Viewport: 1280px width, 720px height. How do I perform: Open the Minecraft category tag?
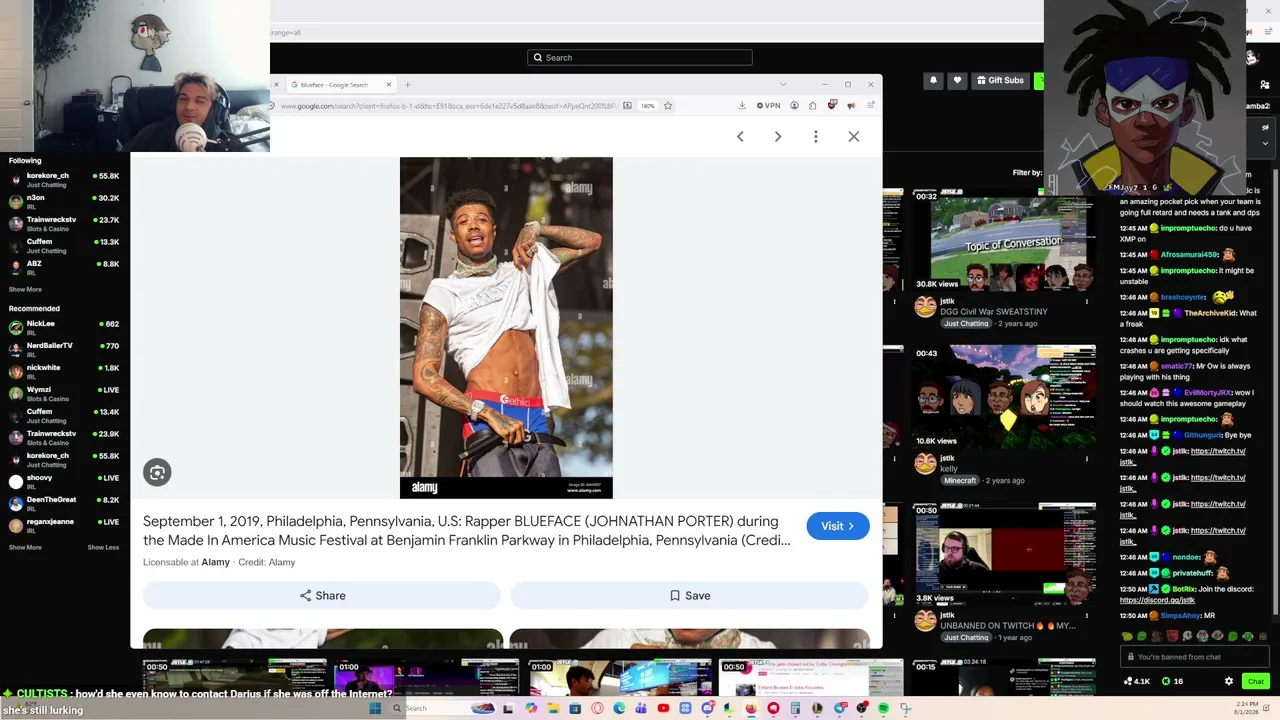coord(960,480)
